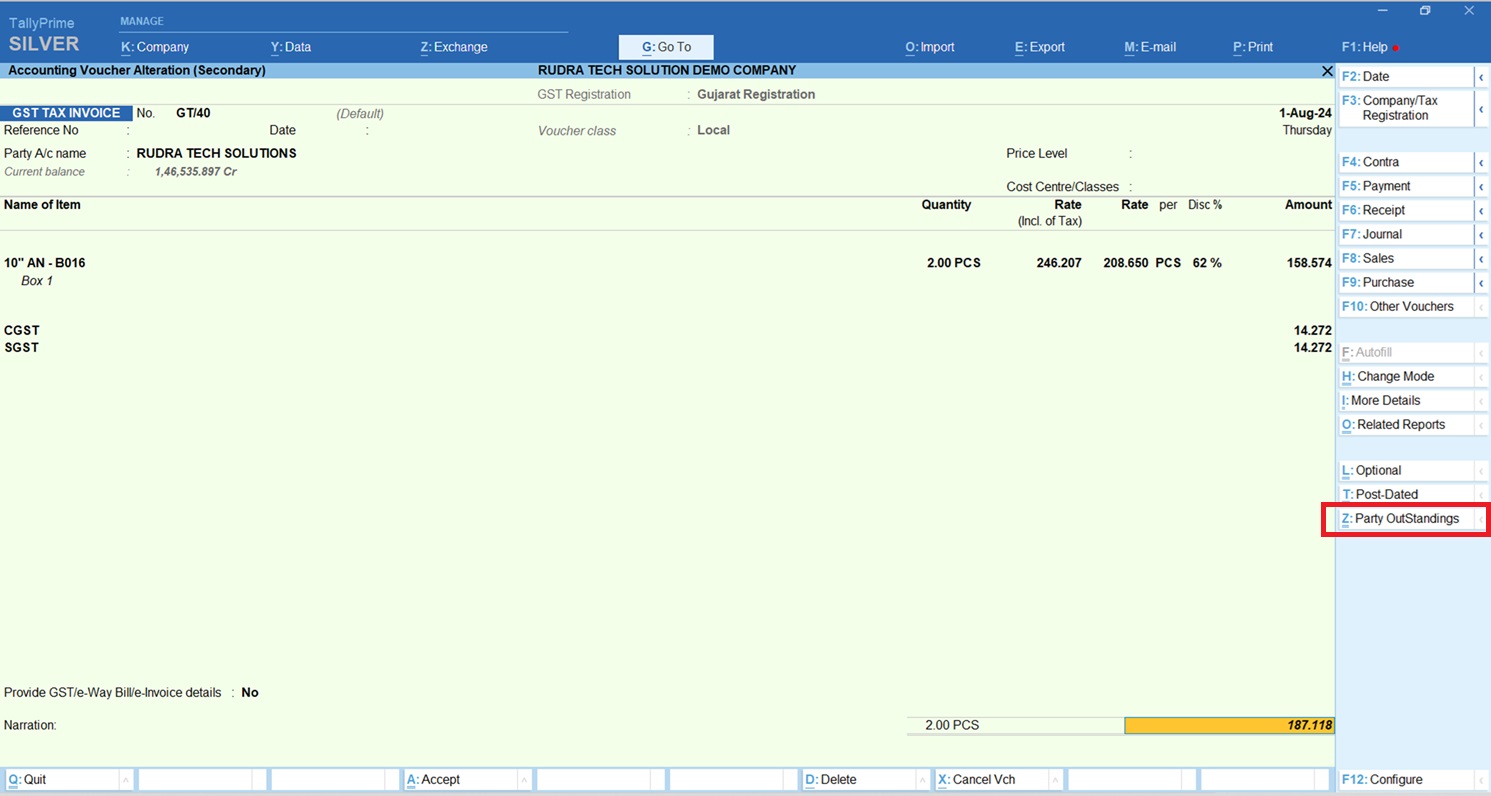Expand the arrow beside F5: Payment

1481,187
